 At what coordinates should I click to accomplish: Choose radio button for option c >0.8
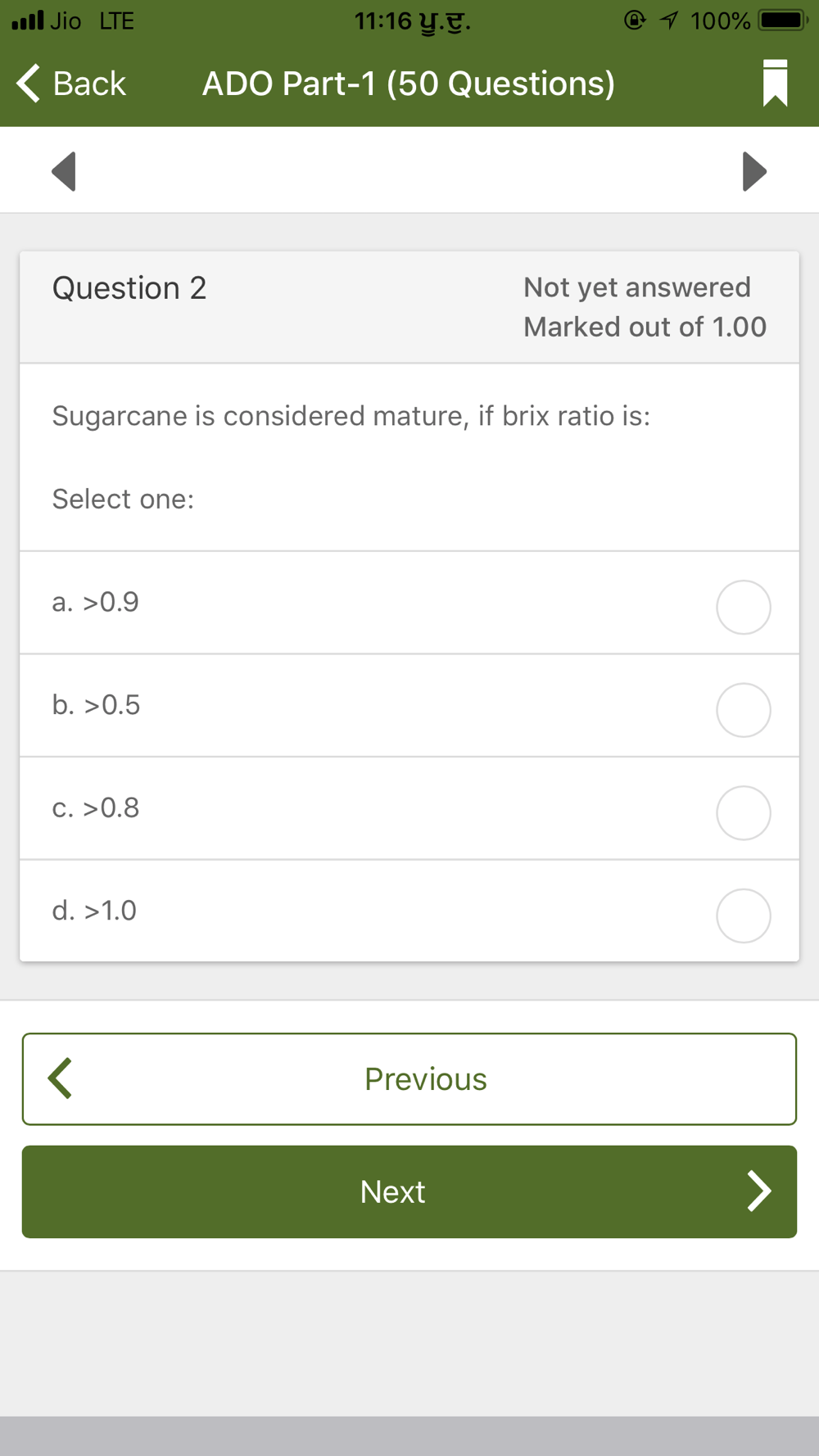[x=744, y=812]
